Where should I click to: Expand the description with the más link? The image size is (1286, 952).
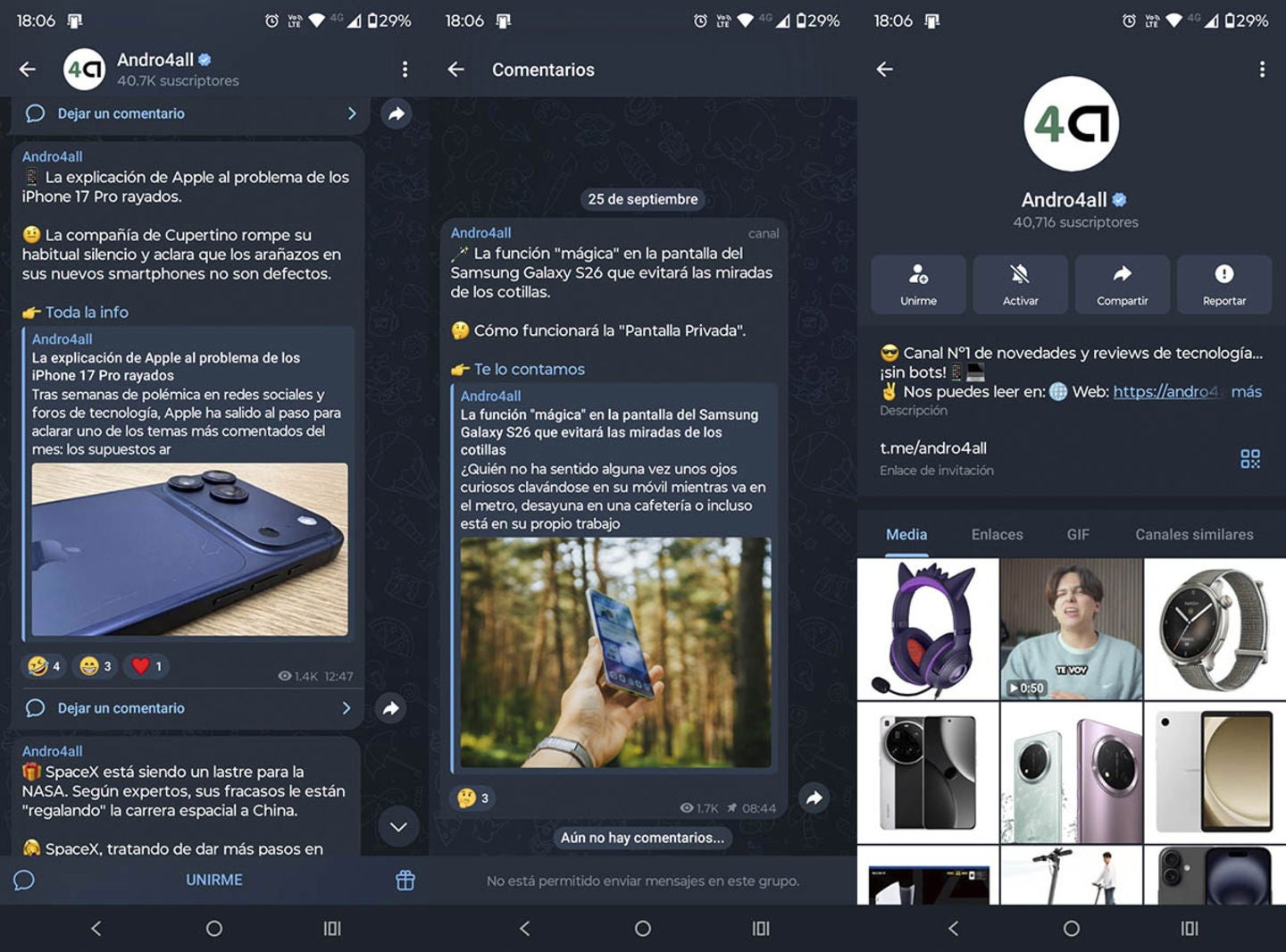click(x=1247, y=391)
